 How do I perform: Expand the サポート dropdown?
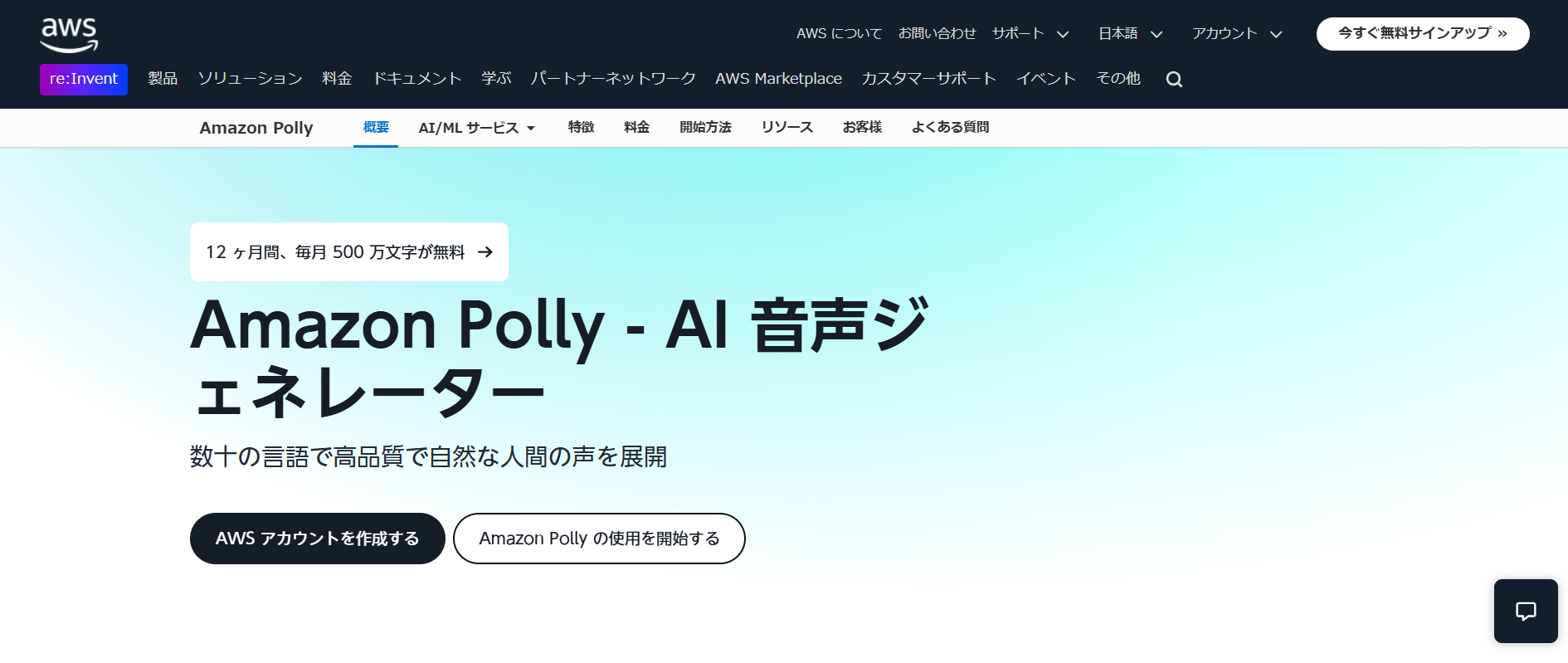pos(1030,33)
